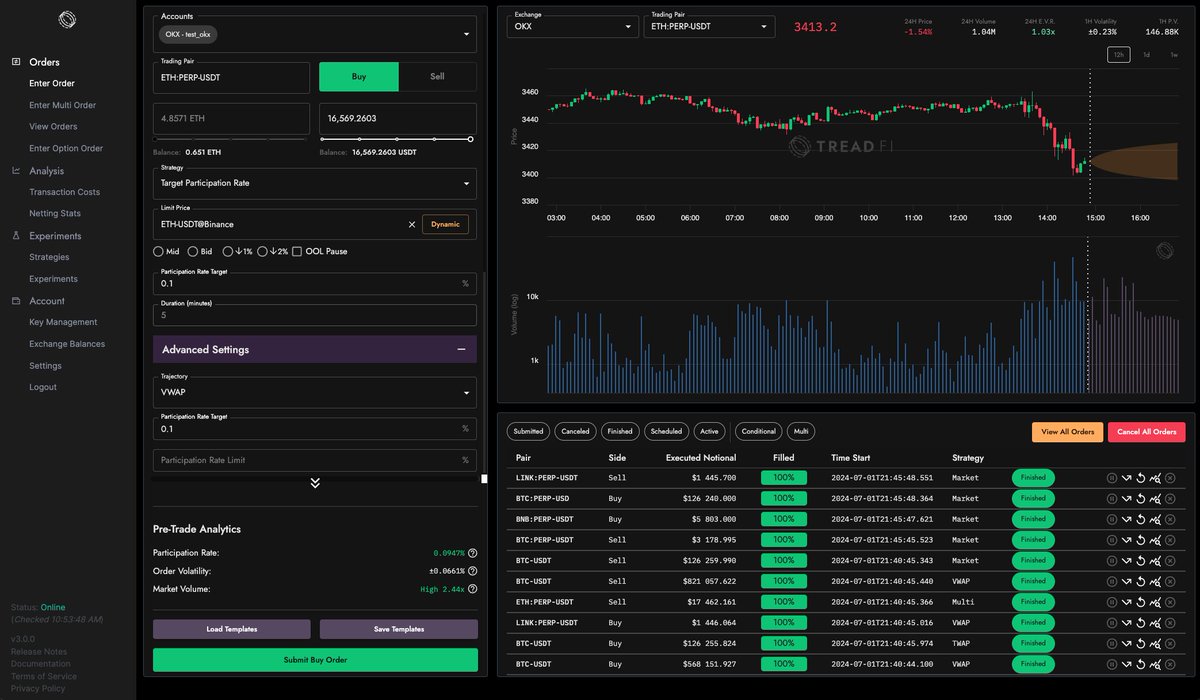Go to Transaction Costs page
The width and height of the screenshot is (1200, 700).
point(65,192)
